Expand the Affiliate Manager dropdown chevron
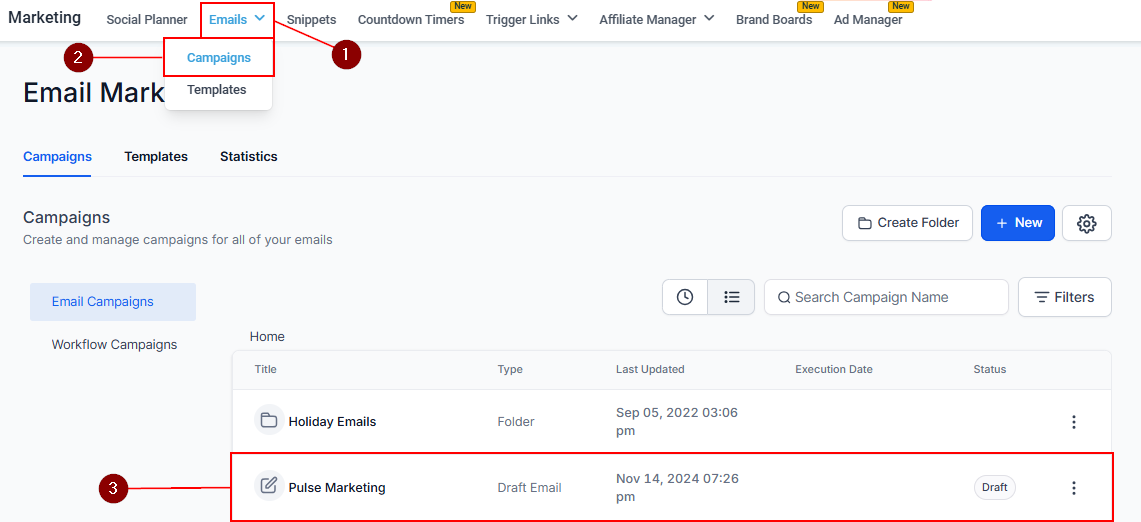 [x=709, y=18]
